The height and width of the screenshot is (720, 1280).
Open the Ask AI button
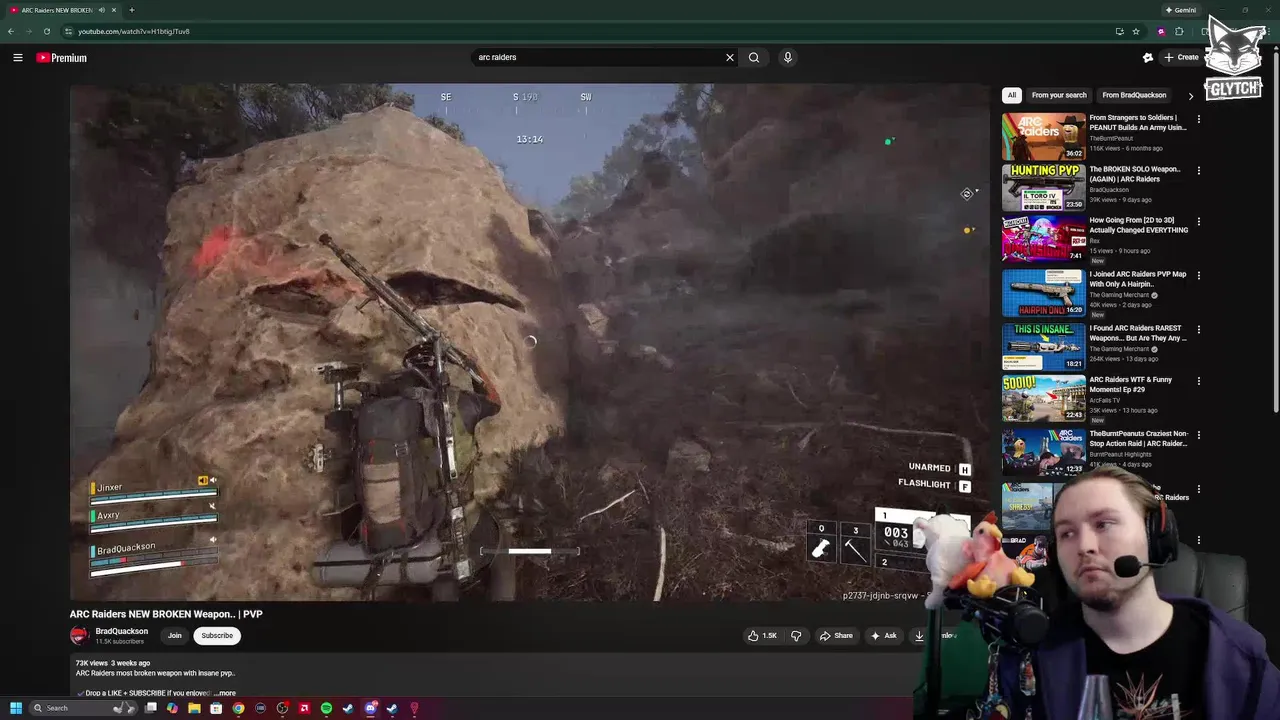884,635
